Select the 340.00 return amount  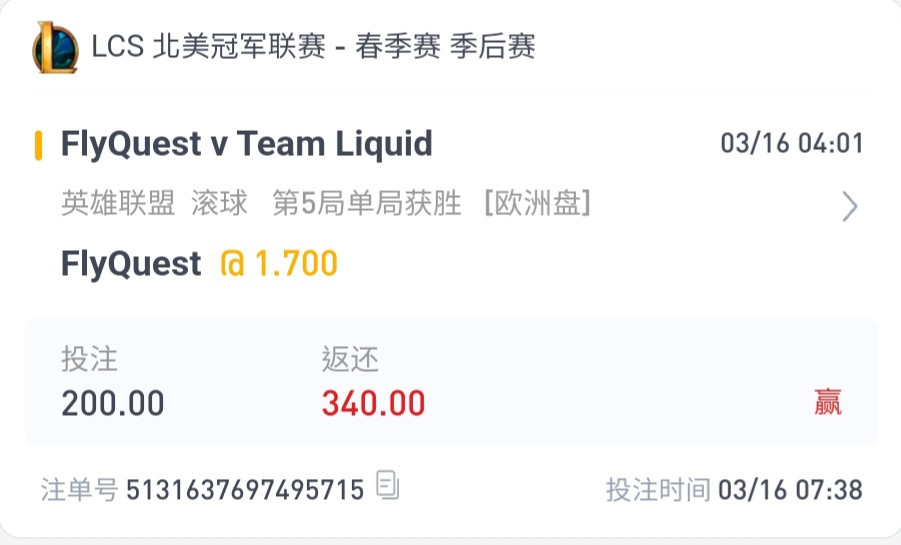pyautogui.click(x=374, y=403)
